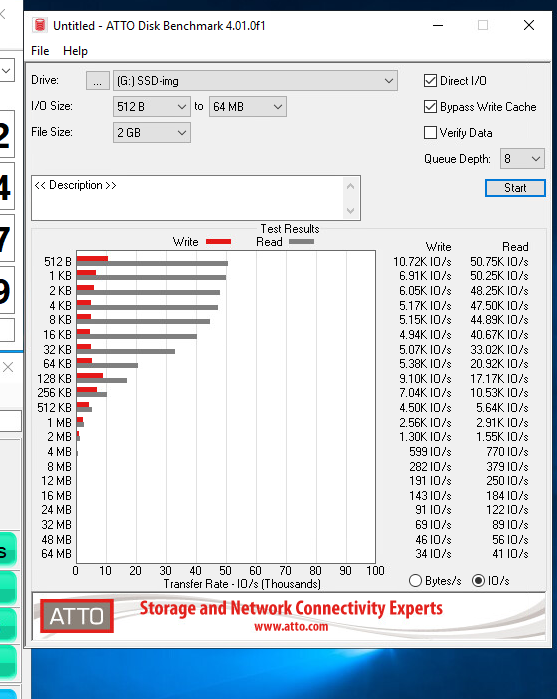Click the 16 KB row label
Image resolution: width=557 pixels, height=699 pixels.
coord(57,335)
